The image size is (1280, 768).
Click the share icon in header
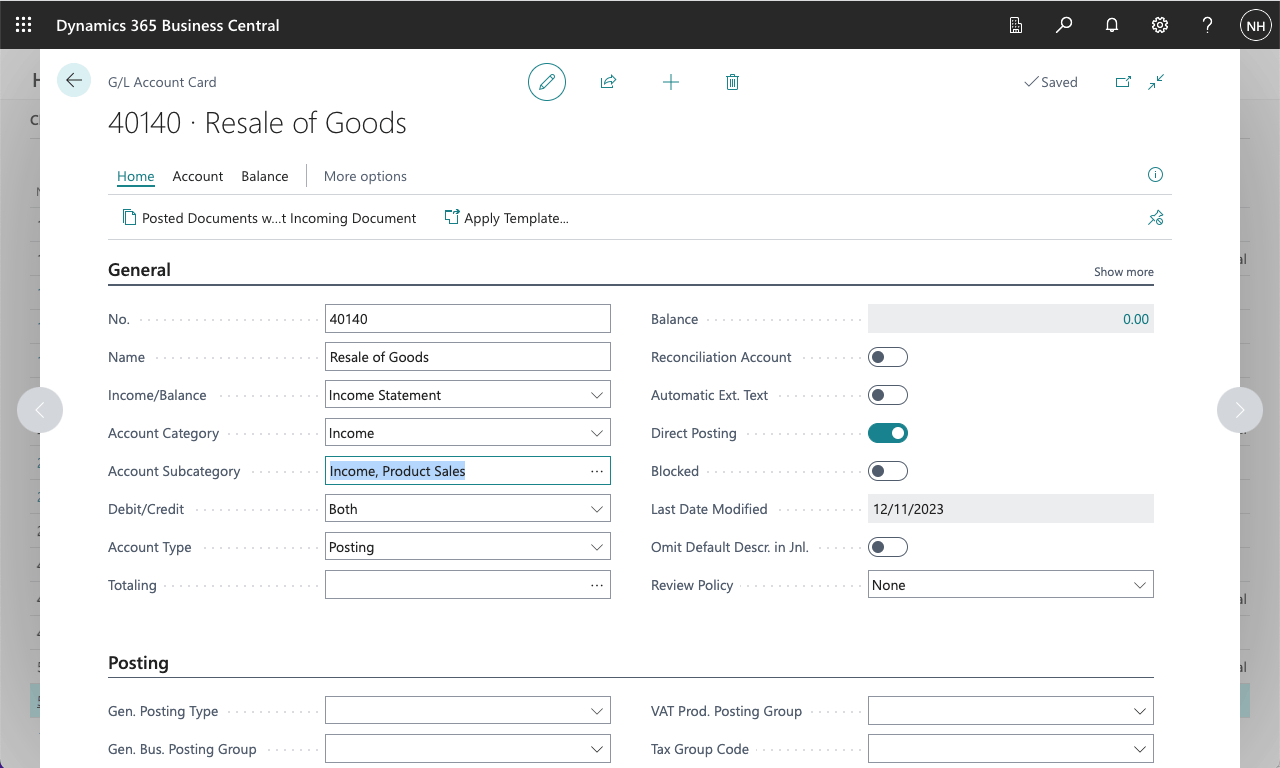[608, 82]
